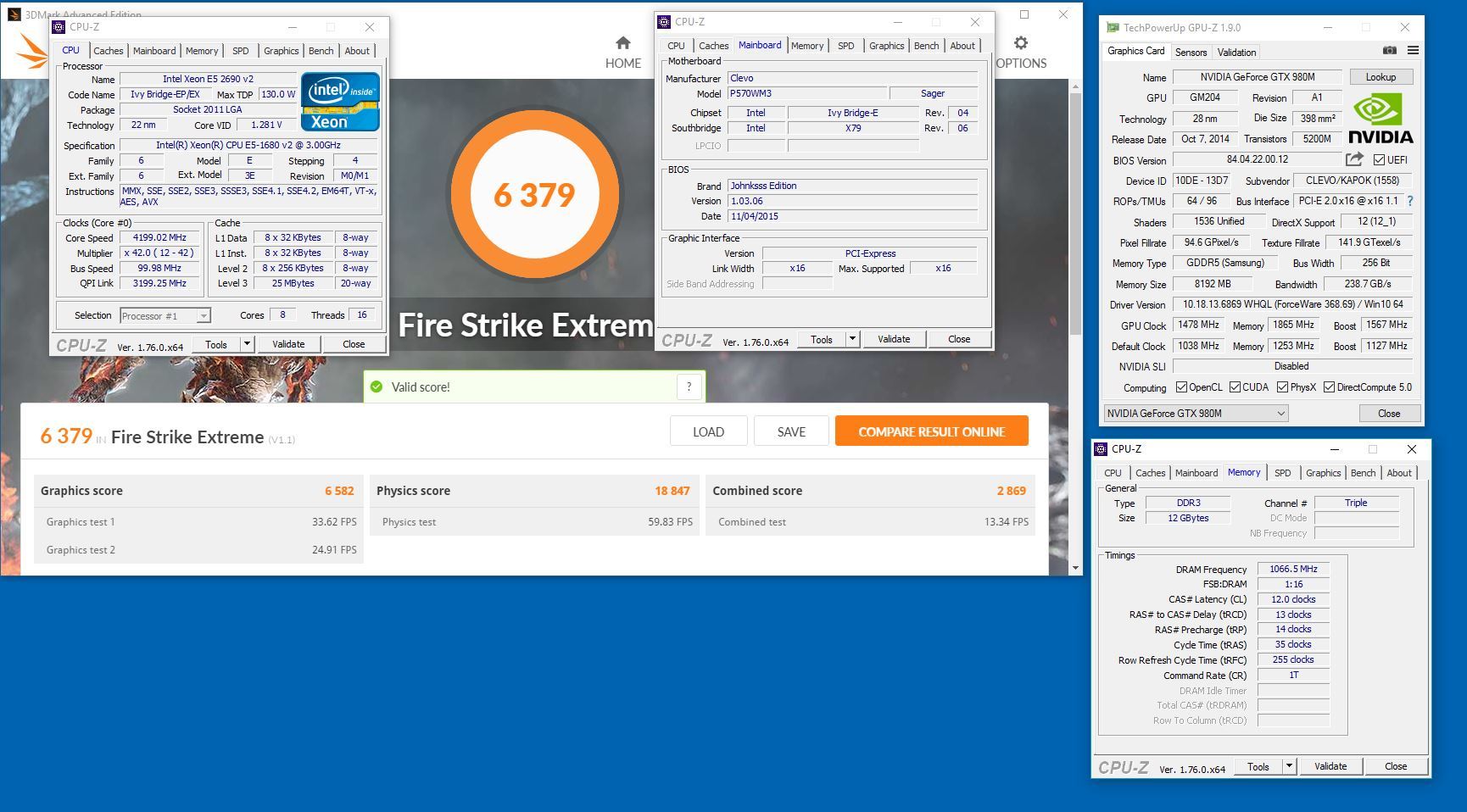Click the Core Speed 4199.02 MHz value
1467x812 pixels.
pyautogui.click(x=159, y=238)
